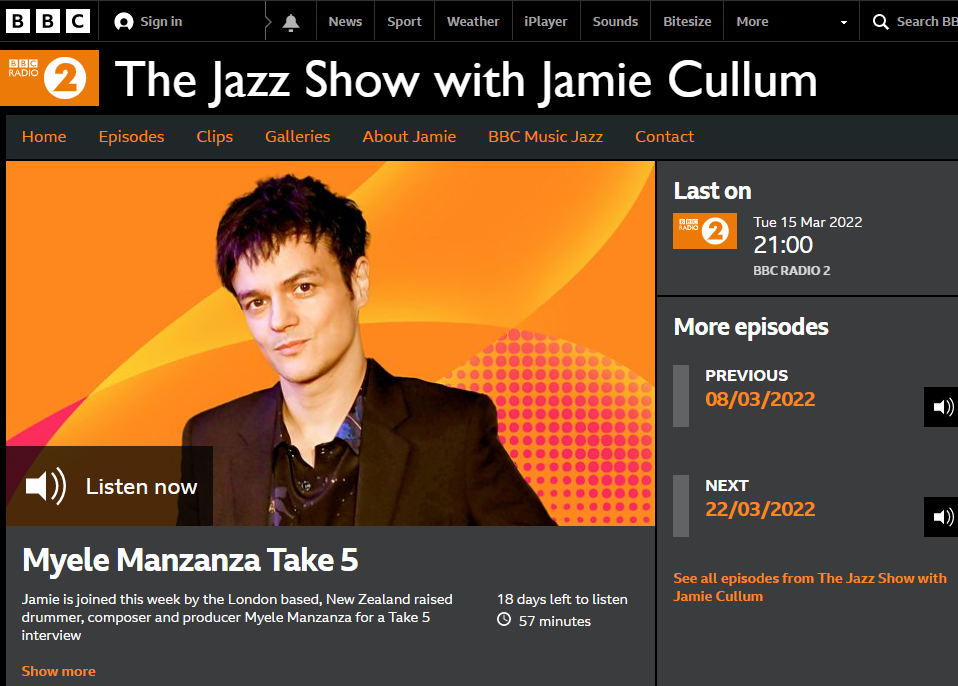Go to iPlayer from the top navigation
This screenshot has height=686, width=958.
pos(546,21)
